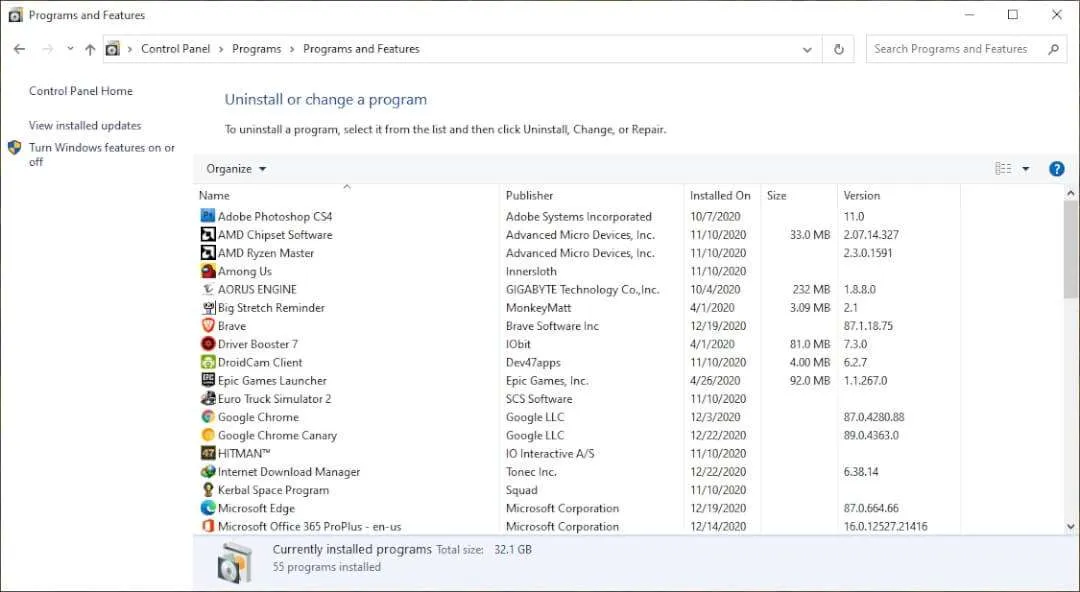
Task: Click the AMD Ryzen Master icon
Action: pos(207,253)
